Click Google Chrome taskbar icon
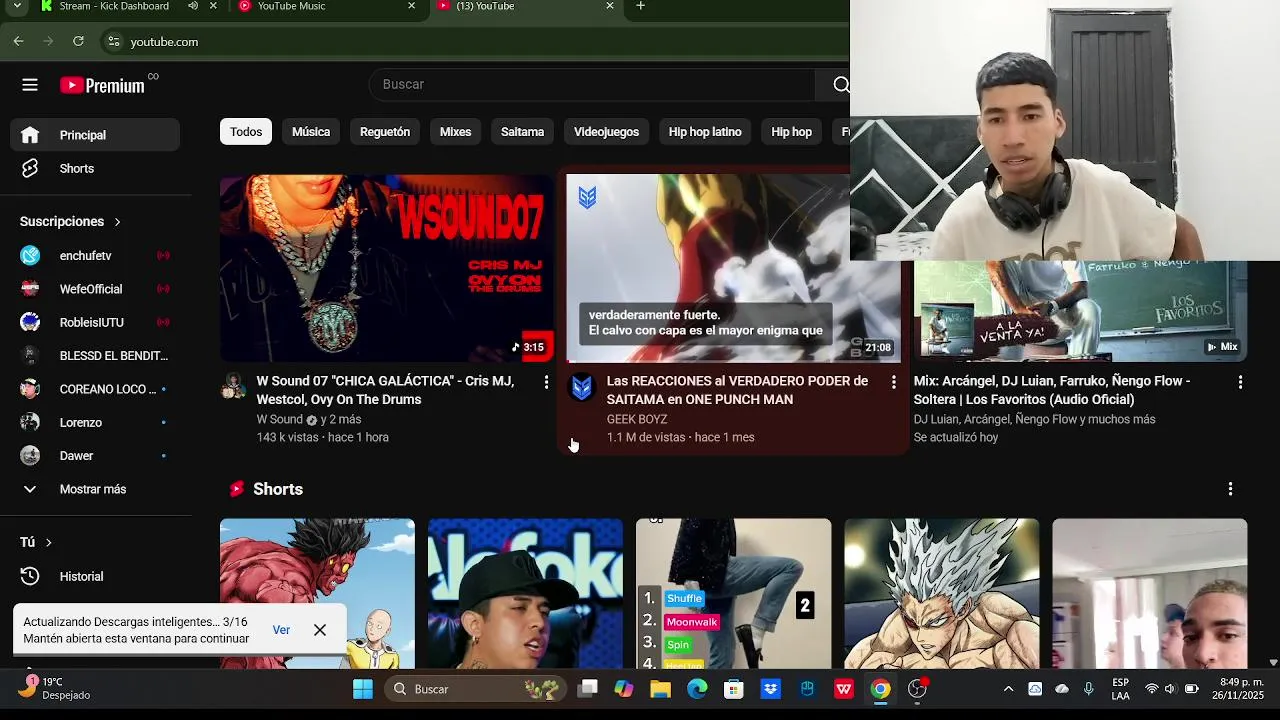This screenshot has width=1280, height=720. (880, 689)
